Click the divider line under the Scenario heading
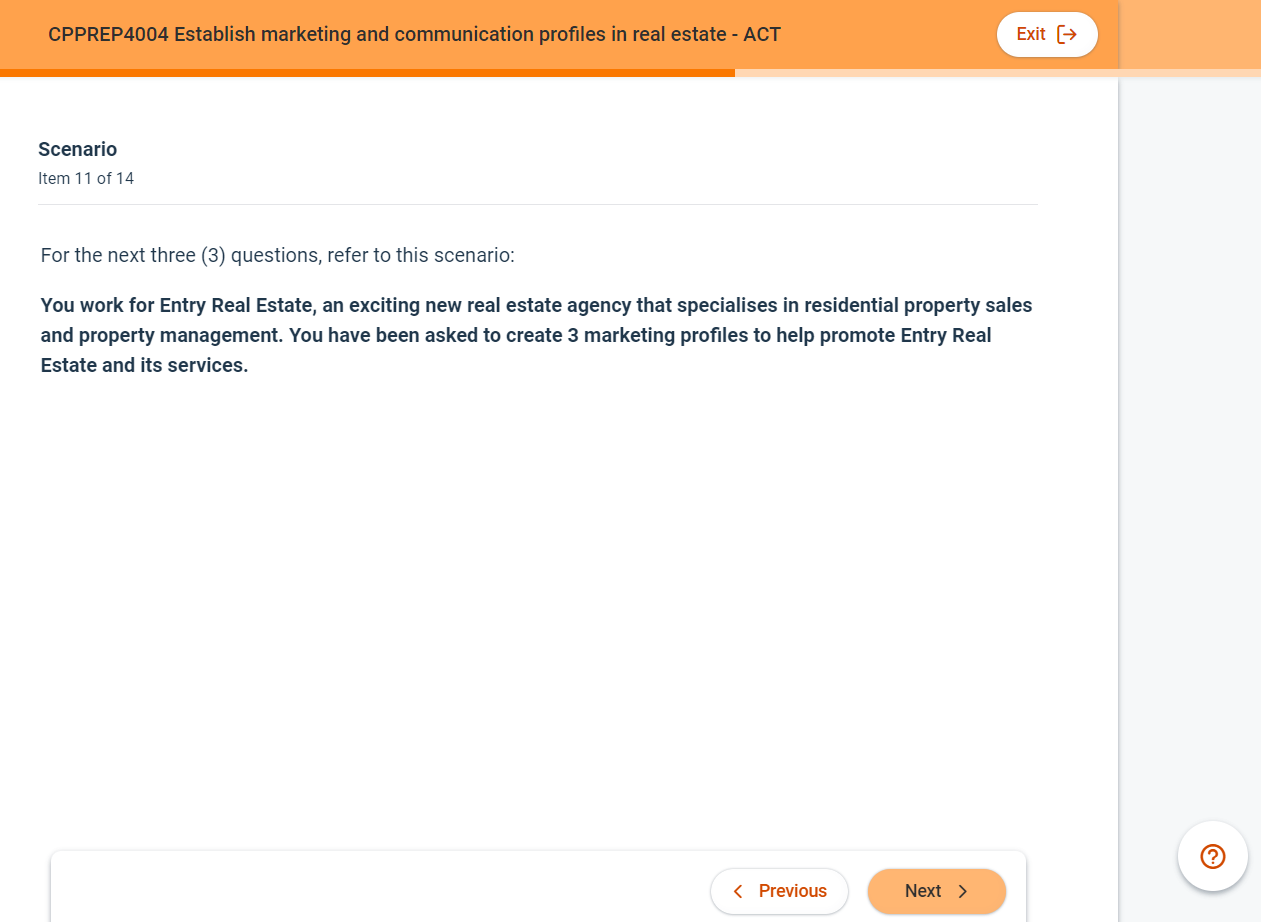Image resolution: width=1261 pixels, height=922 pixels. [537, 204]
